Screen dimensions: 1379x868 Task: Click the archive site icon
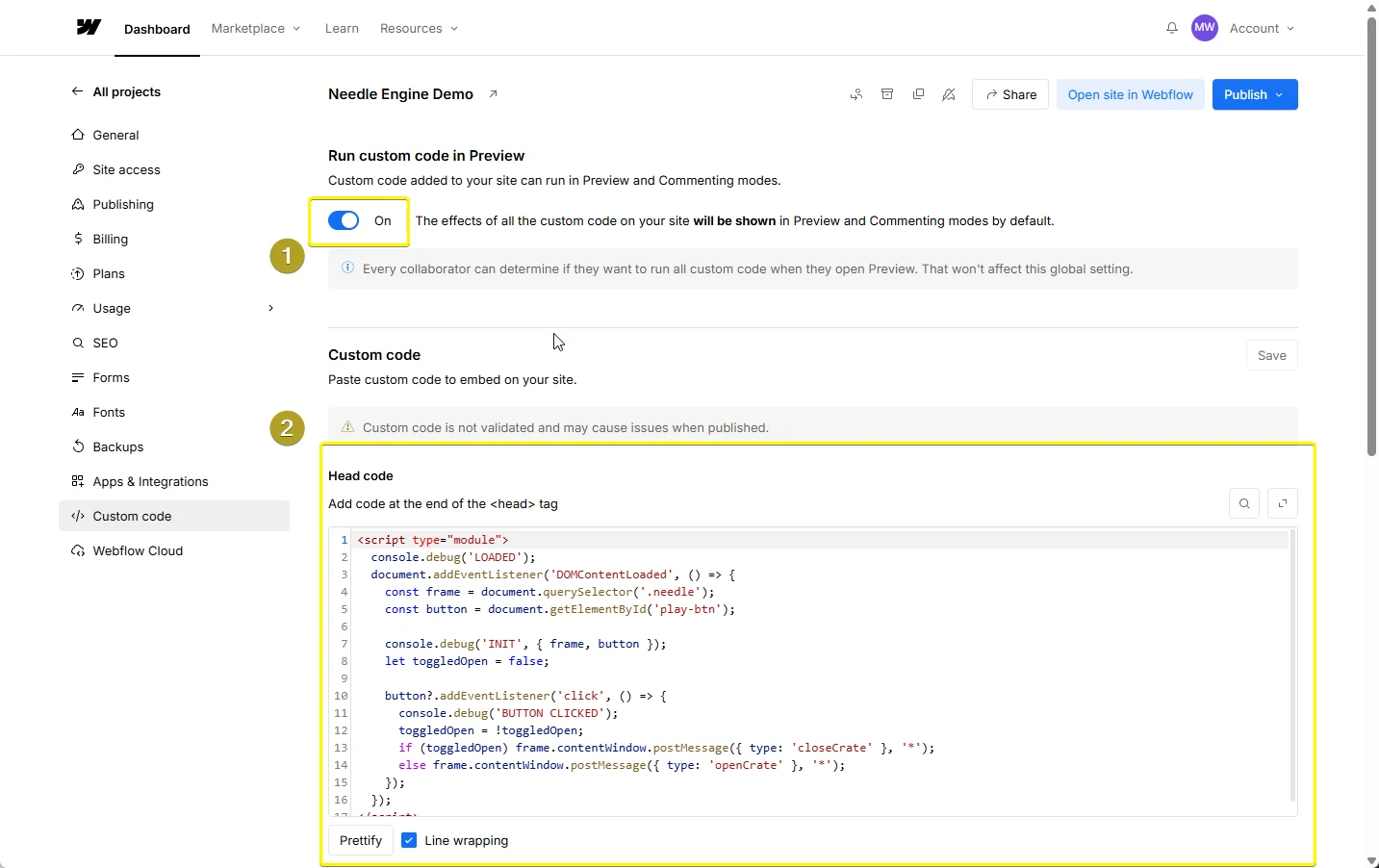(887, 94)
